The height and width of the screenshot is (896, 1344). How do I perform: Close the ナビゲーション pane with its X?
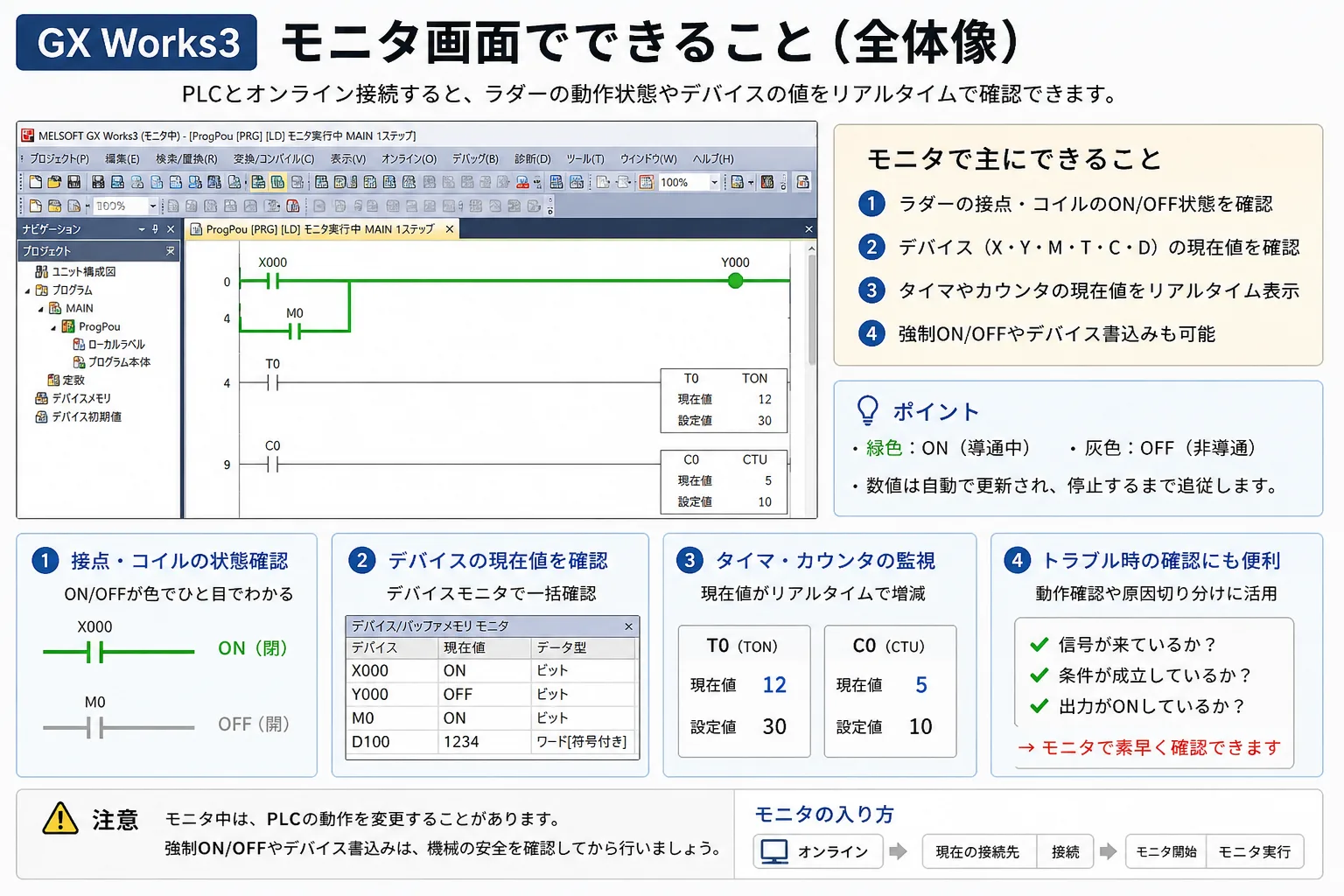(x=171, y=229)
